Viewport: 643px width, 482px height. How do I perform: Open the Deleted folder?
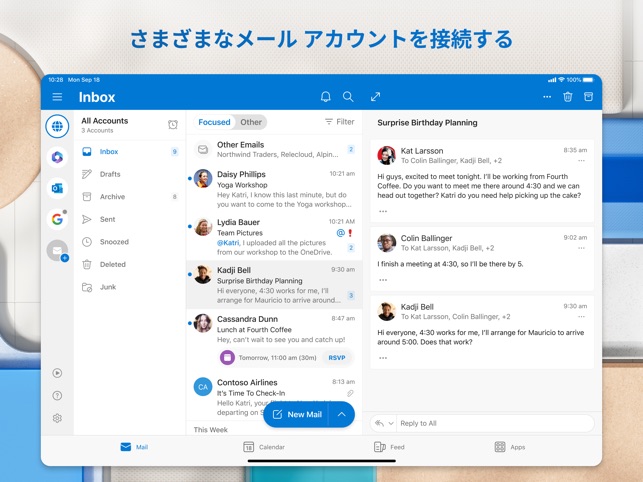click(x=130, y=265)
